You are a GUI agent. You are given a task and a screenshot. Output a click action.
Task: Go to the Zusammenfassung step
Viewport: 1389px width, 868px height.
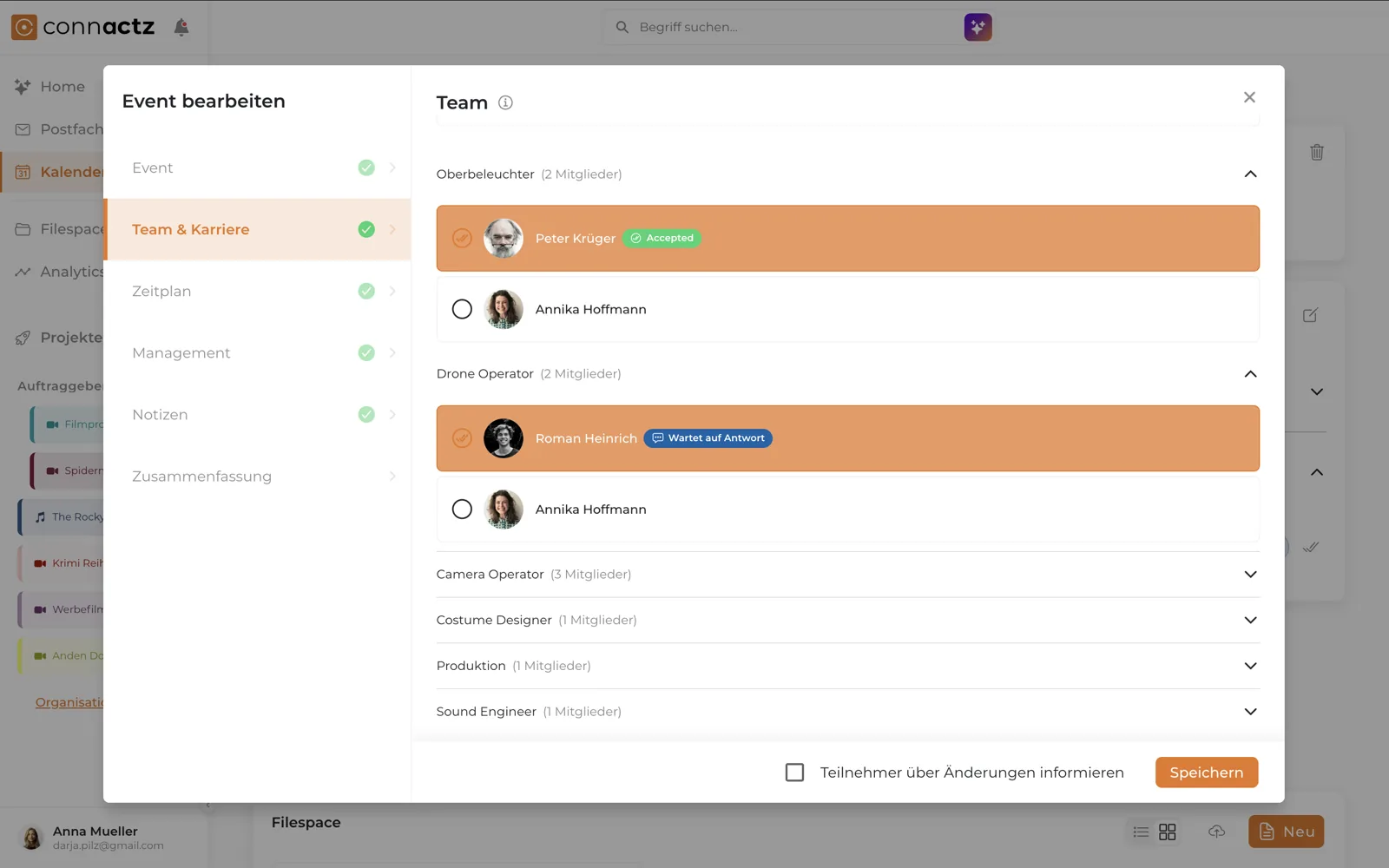tap(258, 476)
